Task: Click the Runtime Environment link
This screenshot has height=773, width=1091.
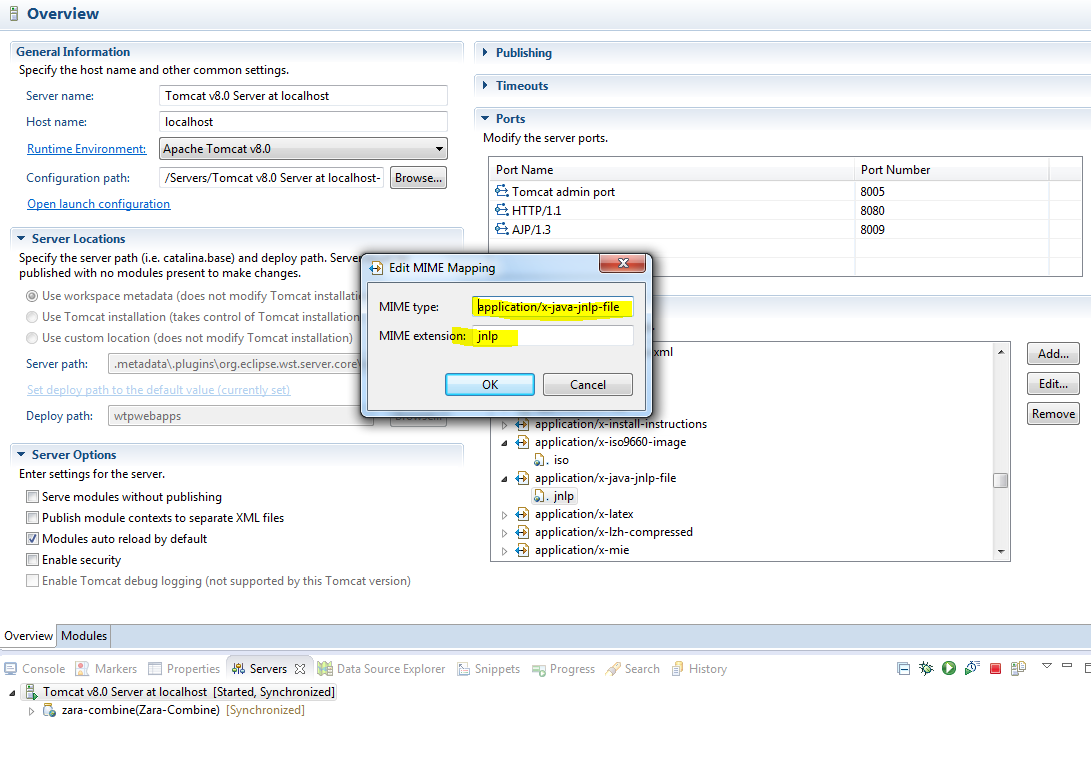Action: click(86, 149)
